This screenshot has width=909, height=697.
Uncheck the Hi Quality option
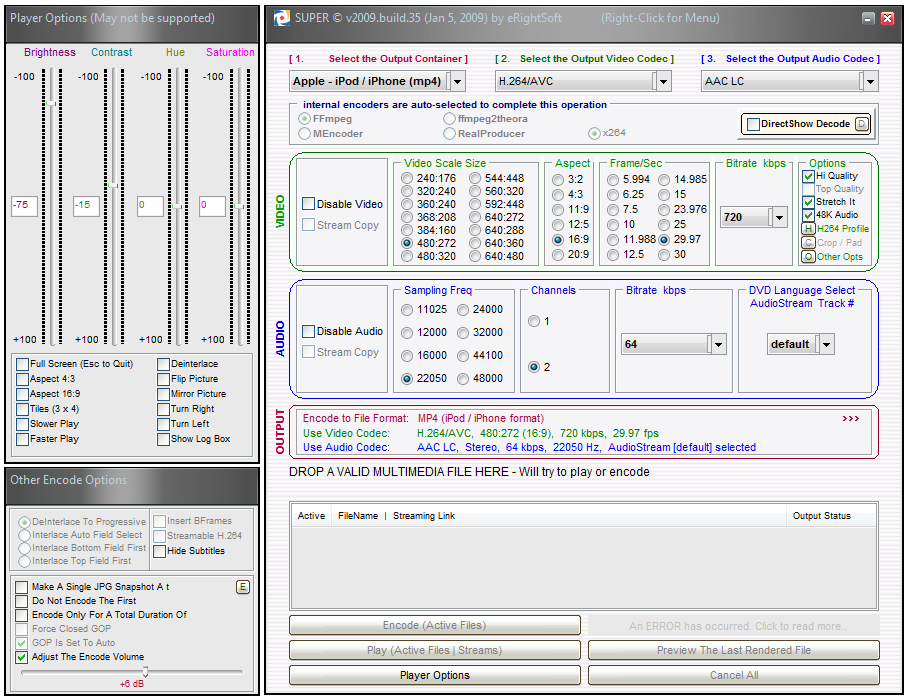pyautogui.click(x=808, y=176)
